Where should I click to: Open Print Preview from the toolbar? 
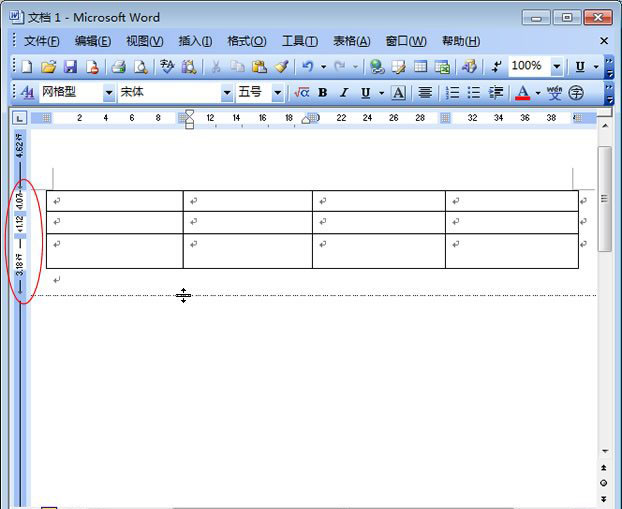[141, 67]
